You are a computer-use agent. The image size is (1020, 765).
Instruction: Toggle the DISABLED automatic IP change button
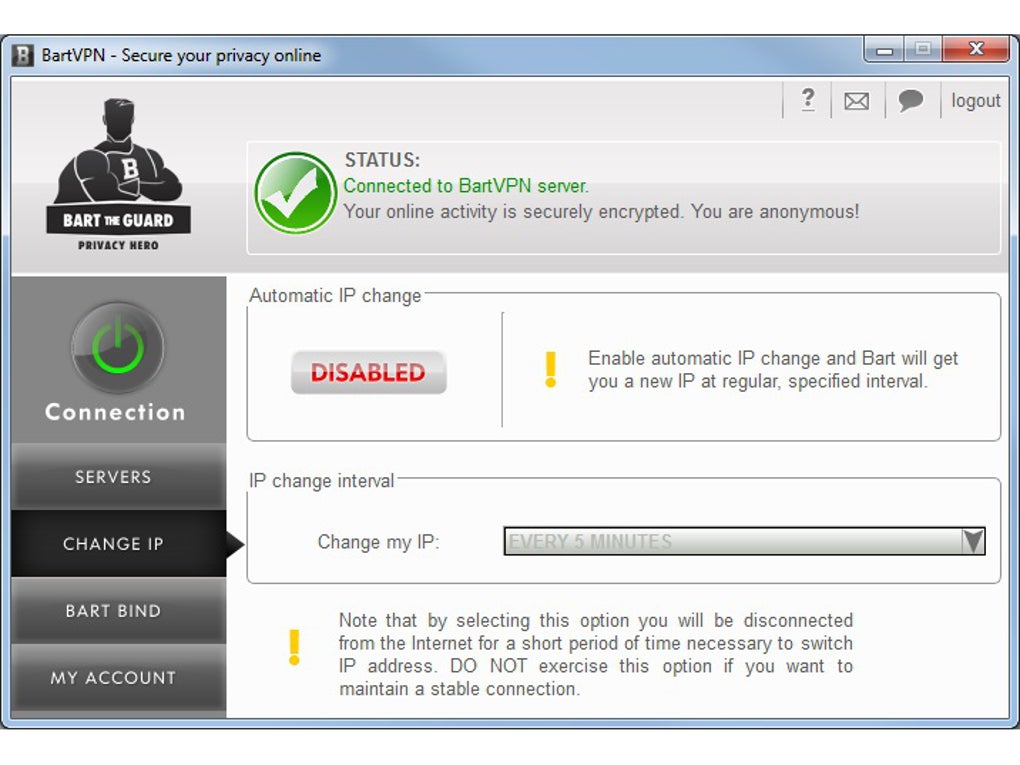pos(368,372)
